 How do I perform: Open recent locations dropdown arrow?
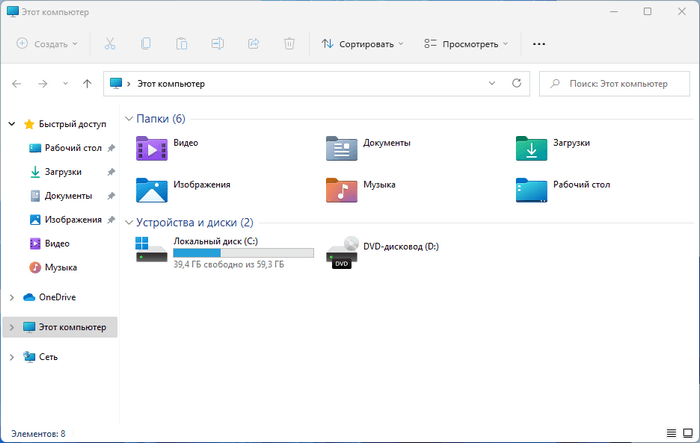[65, 84]
